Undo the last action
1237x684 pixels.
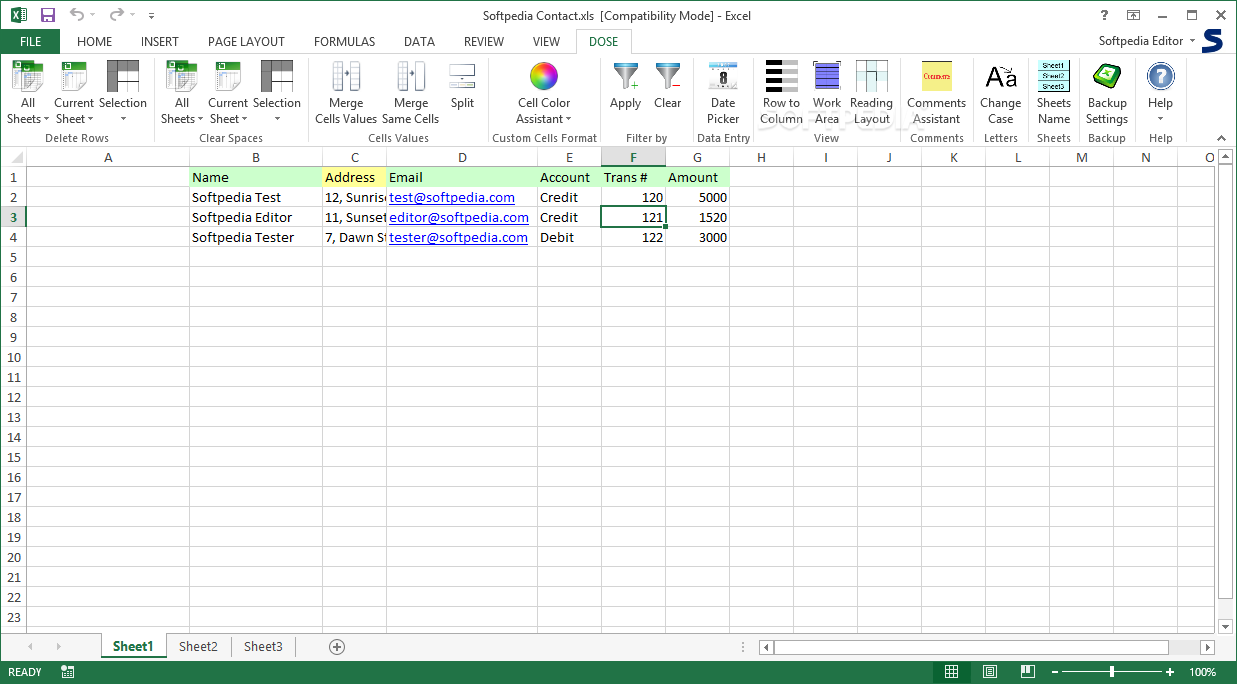[77, 15]
